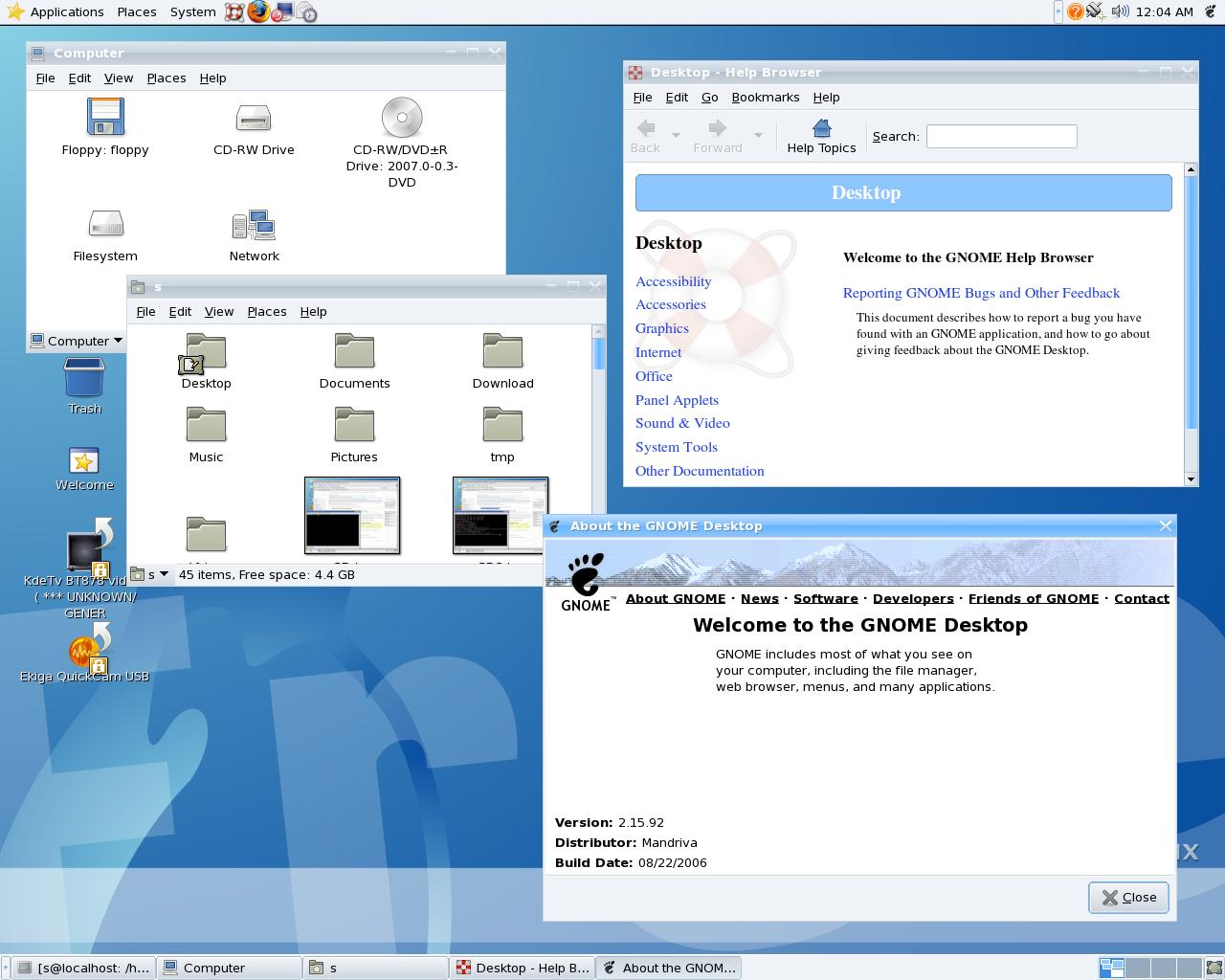Click the first screenshot thumbnail in s window

(352, 515)
